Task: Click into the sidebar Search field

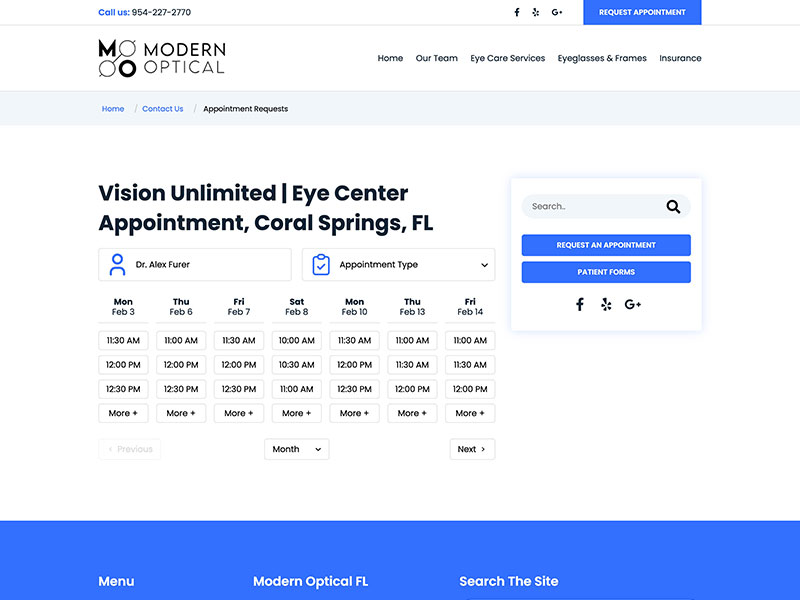Action: (x=590, y=207)
